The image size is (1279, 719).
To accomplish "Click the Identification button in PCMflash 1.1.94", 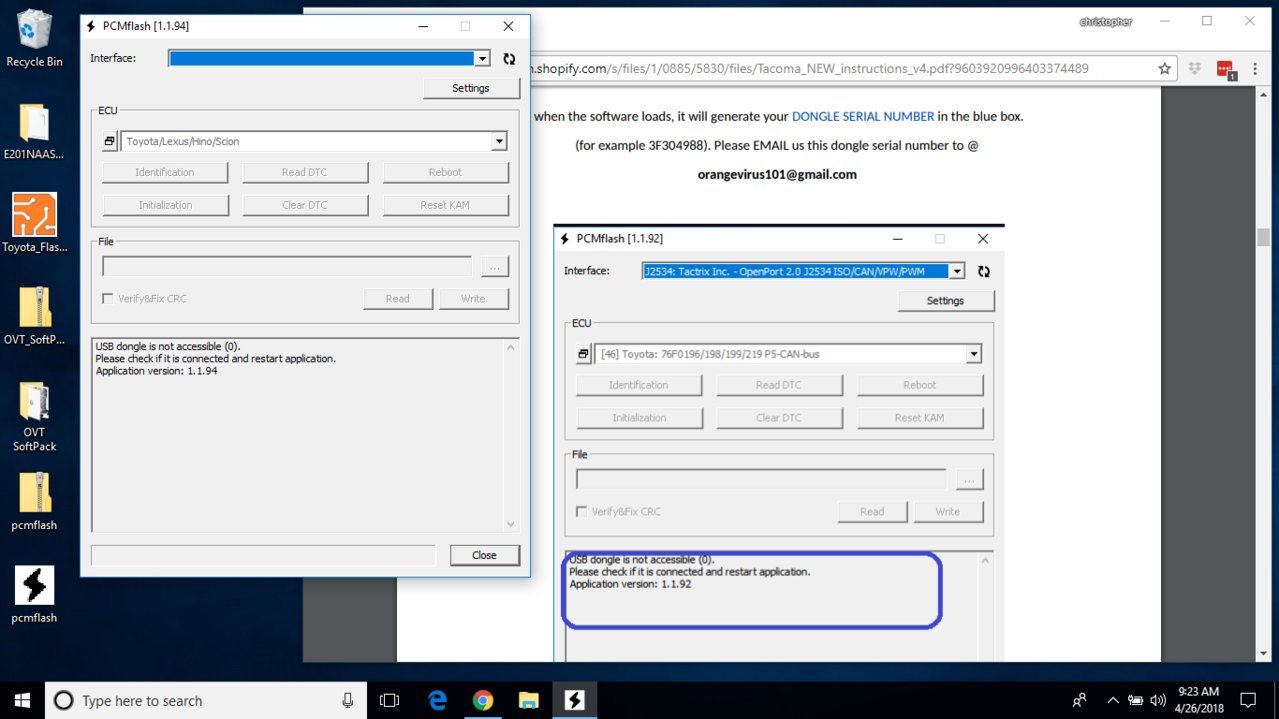I will [165, 172].
